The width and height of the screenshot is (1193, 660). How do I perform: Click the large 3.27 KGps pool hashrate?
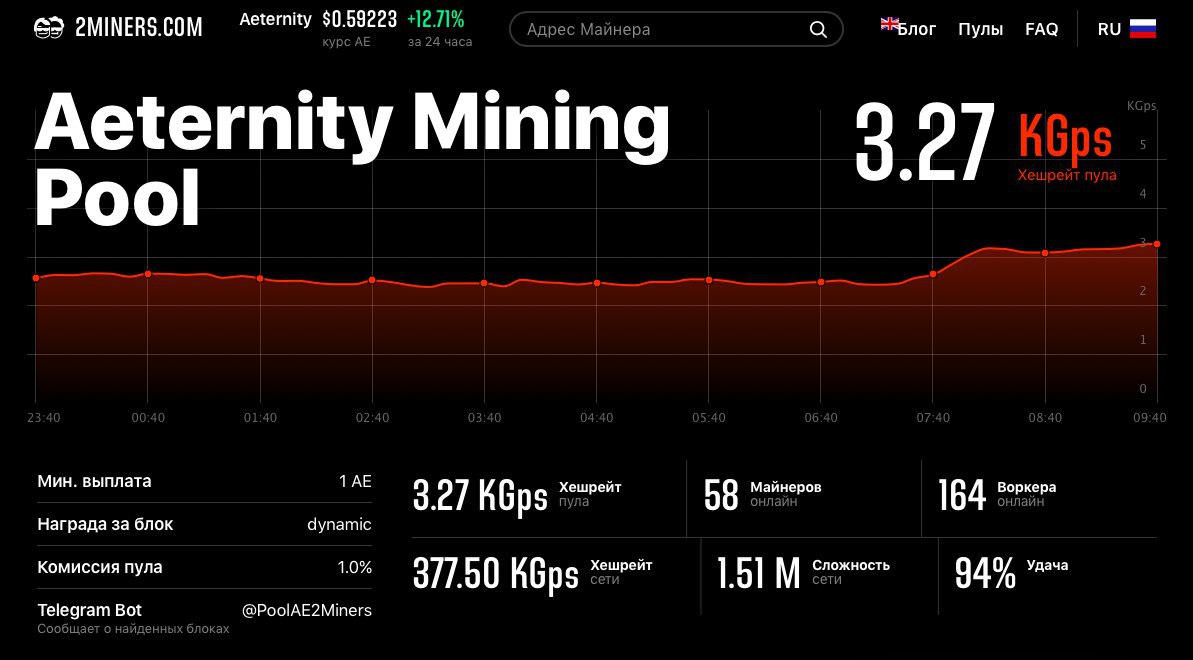pos(986,142)
